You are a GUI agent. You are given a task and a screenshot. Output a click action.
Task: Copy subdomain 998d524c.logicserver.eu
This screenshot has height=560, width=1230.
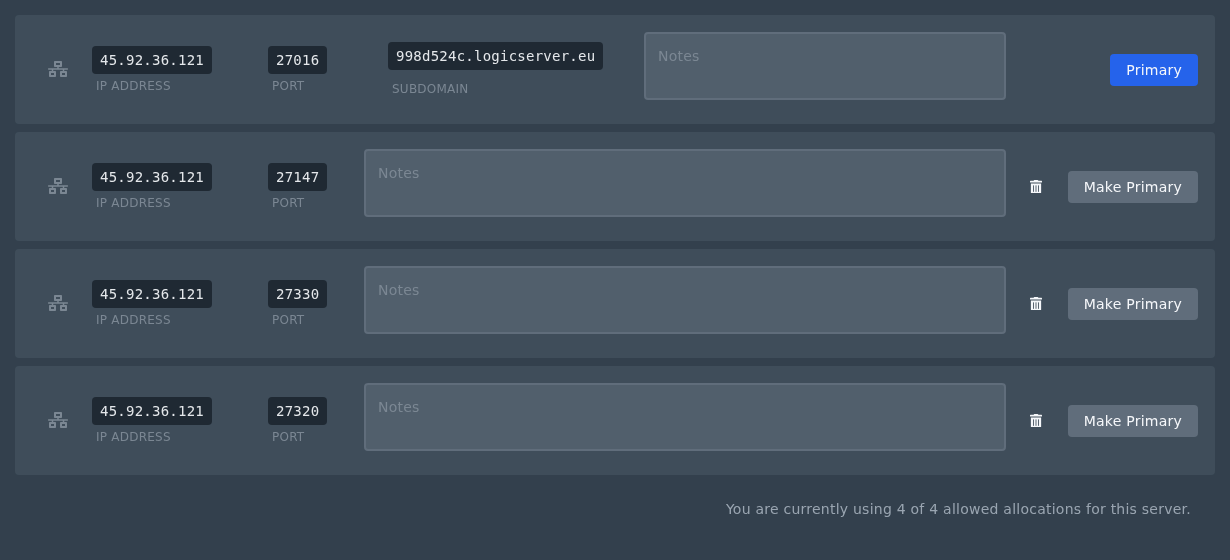tap(495, 56)
